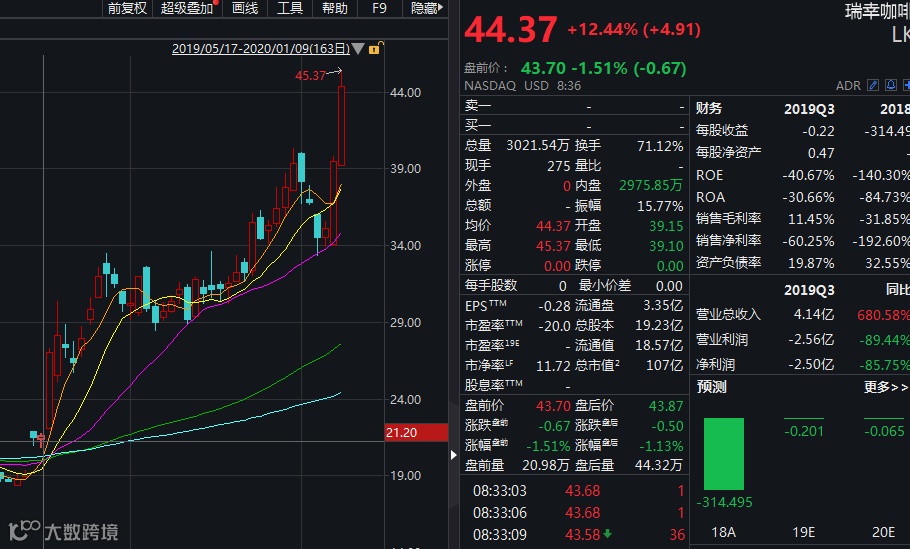Screen dimensions: 910x549
Task: Click the 财务 financials header
Action: coord(709,109)
